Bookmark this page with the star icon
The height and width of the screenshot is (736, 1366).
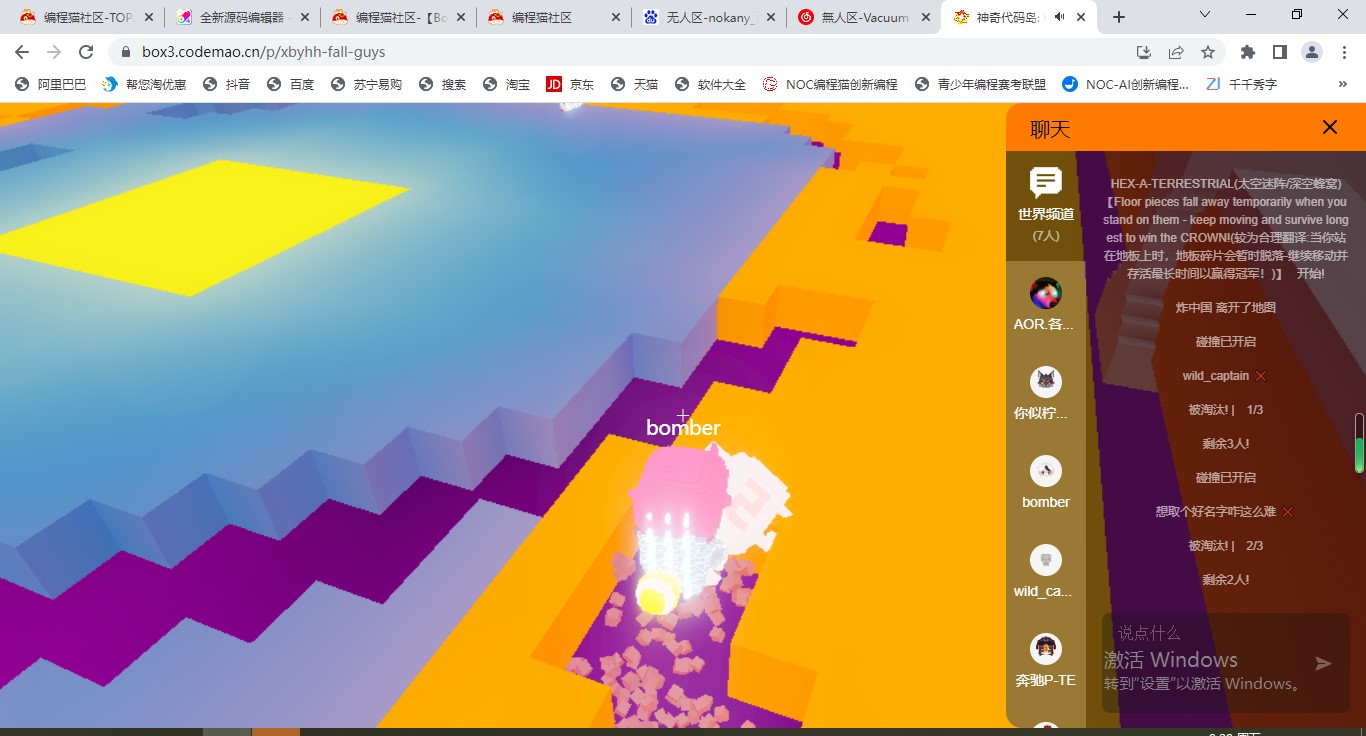point(1208,52)
